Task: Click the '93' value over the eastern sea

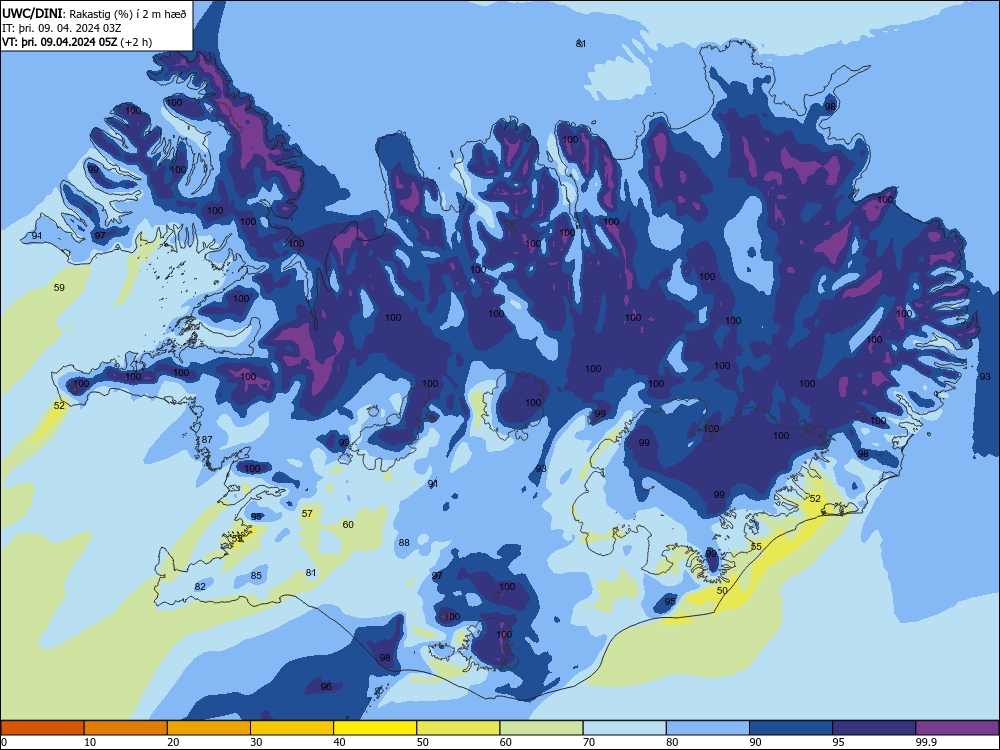Action: [x=985, y=377]
